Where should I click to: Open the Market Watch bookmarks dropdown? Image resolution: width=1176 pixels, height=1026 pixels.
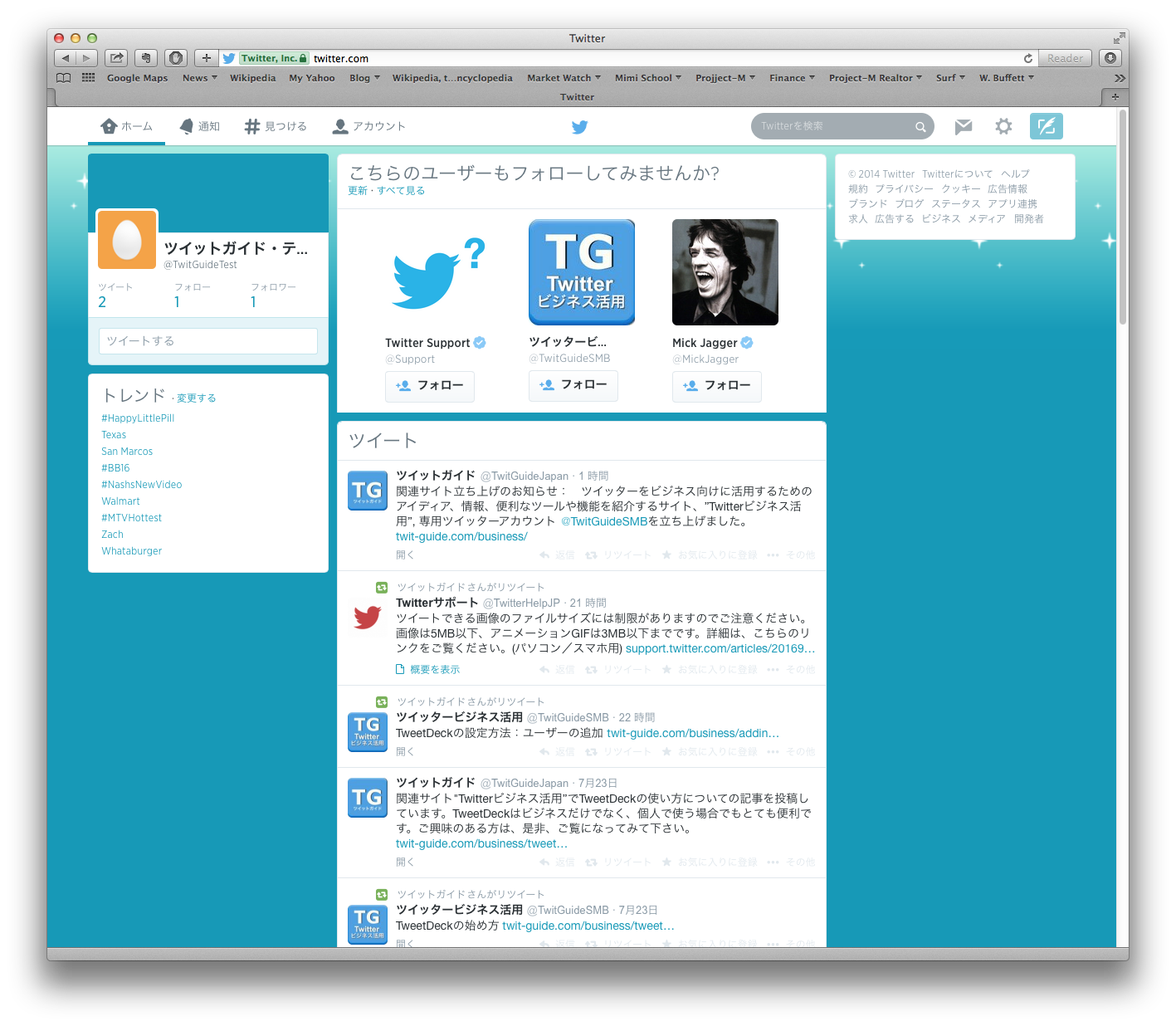point(564,78)
